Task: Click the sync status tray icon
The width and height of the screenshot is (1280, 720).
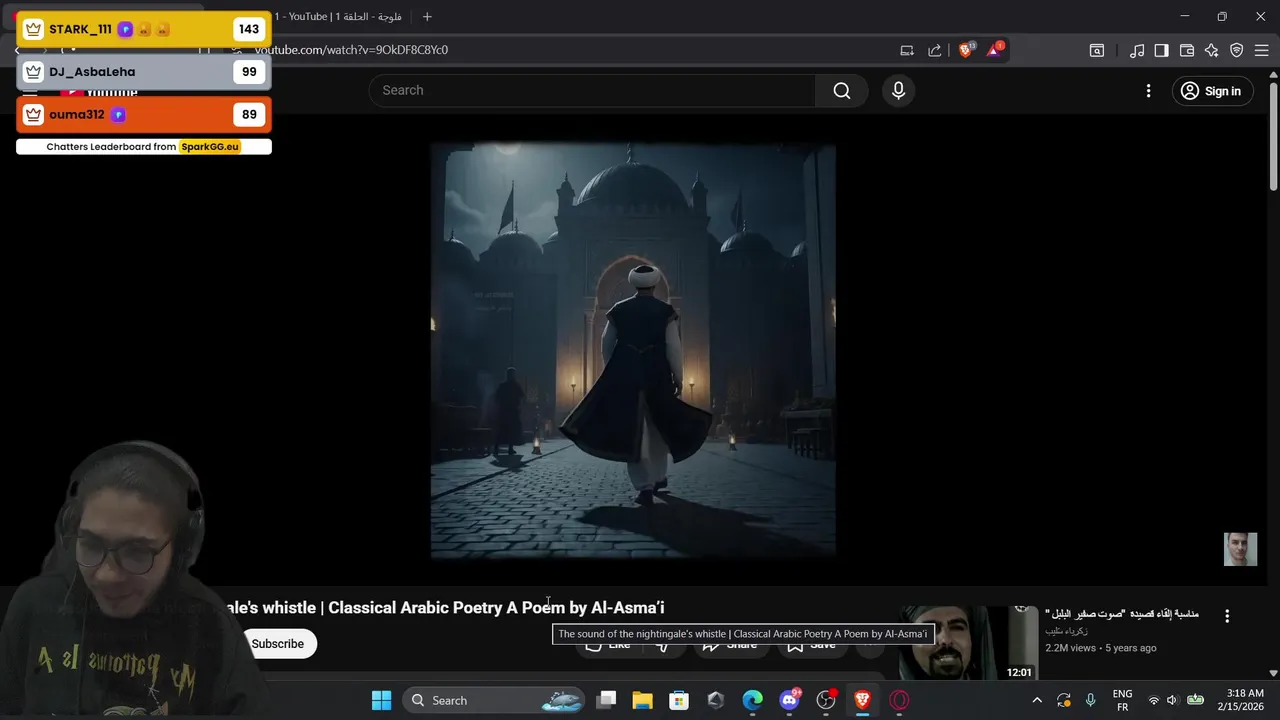Action: 1064,701
